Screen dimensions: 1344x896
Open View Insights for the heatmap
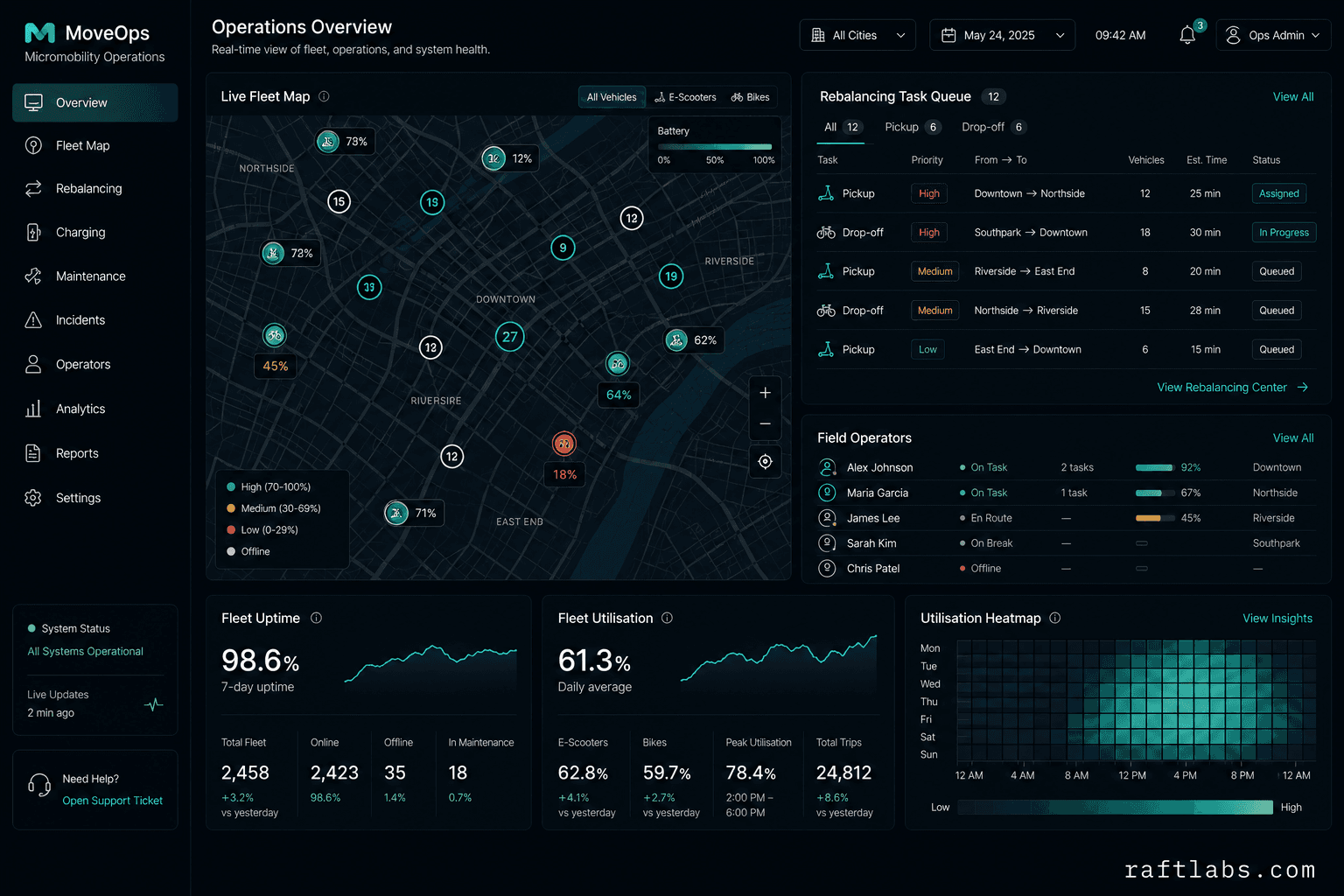(1277, 618)
